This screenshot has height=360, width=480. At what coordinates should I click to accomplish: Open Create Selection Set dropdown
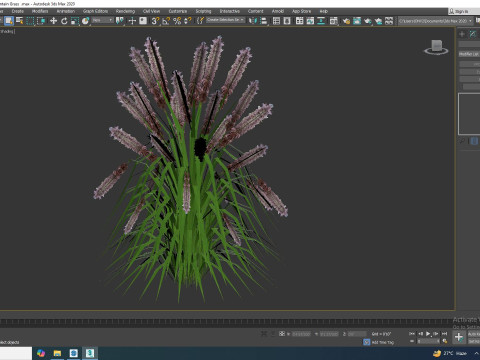point(225,20)
